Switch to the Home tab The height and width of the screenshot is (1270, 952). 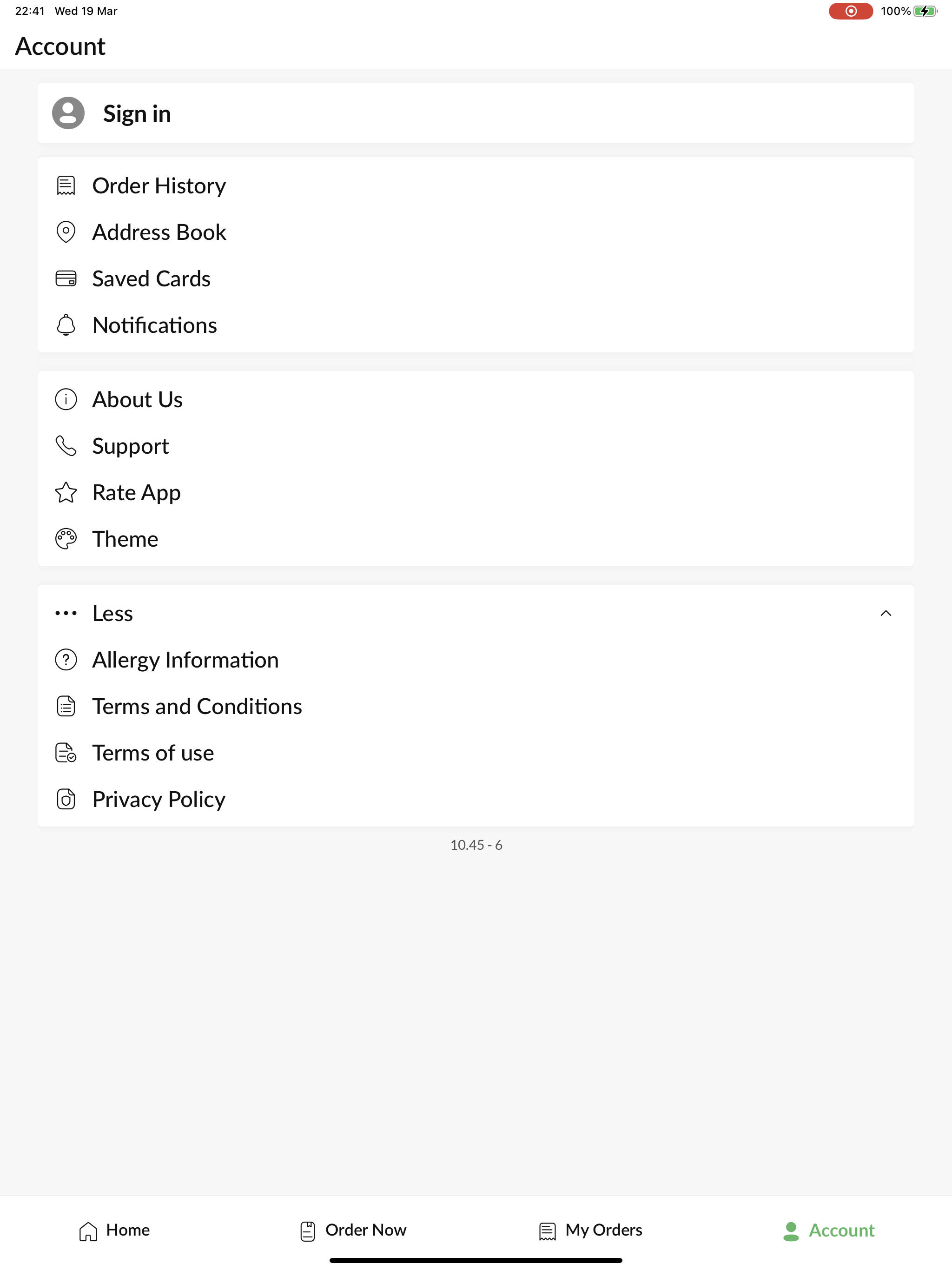(x=114, y=1230)
